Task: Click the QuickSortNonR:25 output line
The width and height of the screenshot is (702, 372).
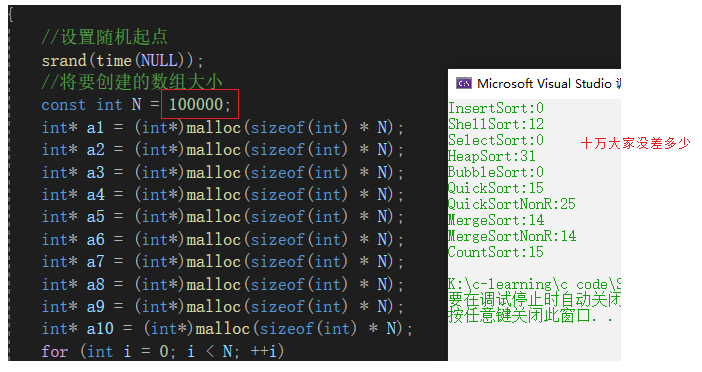Action: (x=512, y=204)
